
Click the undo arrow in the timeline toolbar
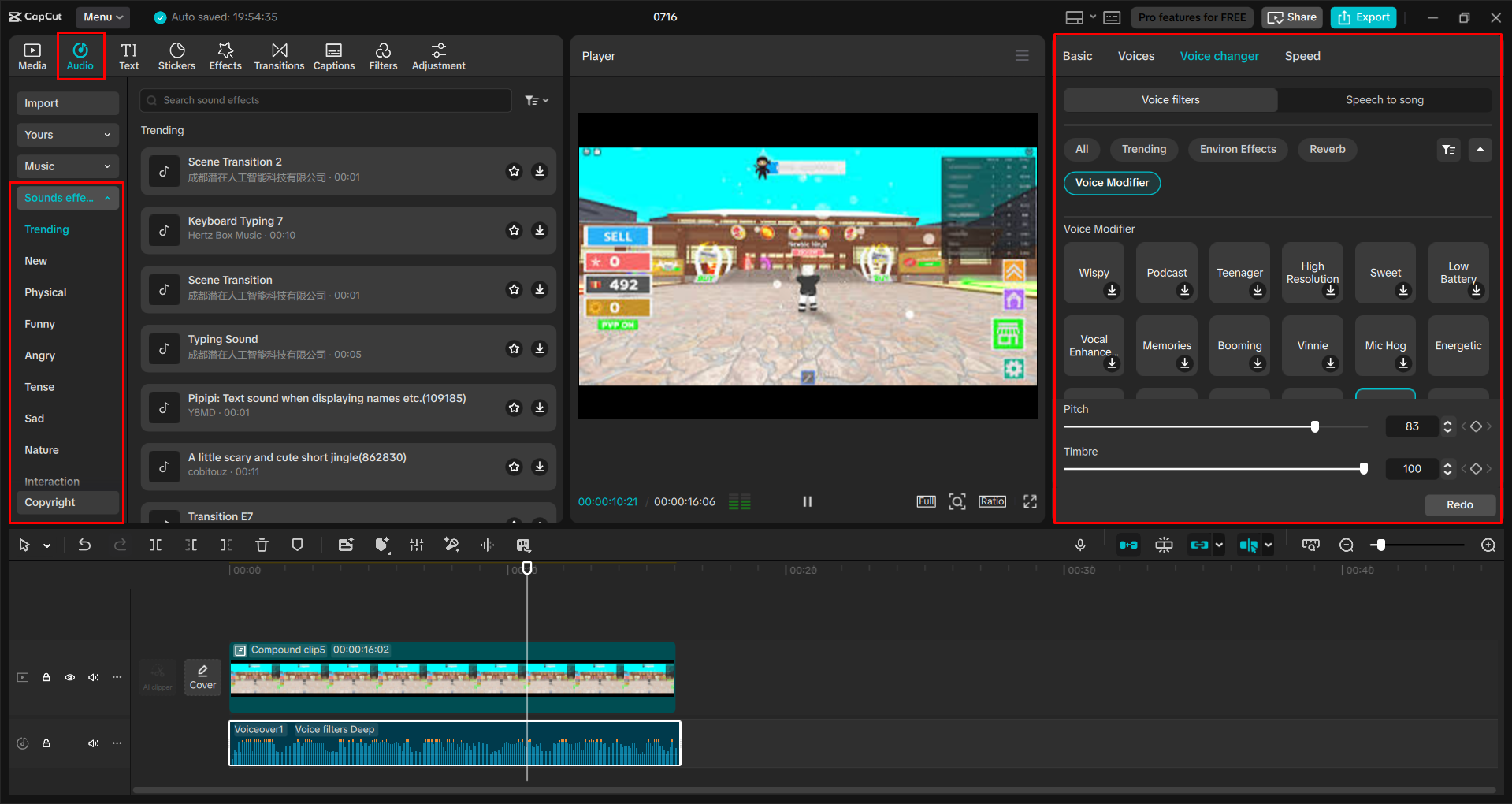point(84,545)
